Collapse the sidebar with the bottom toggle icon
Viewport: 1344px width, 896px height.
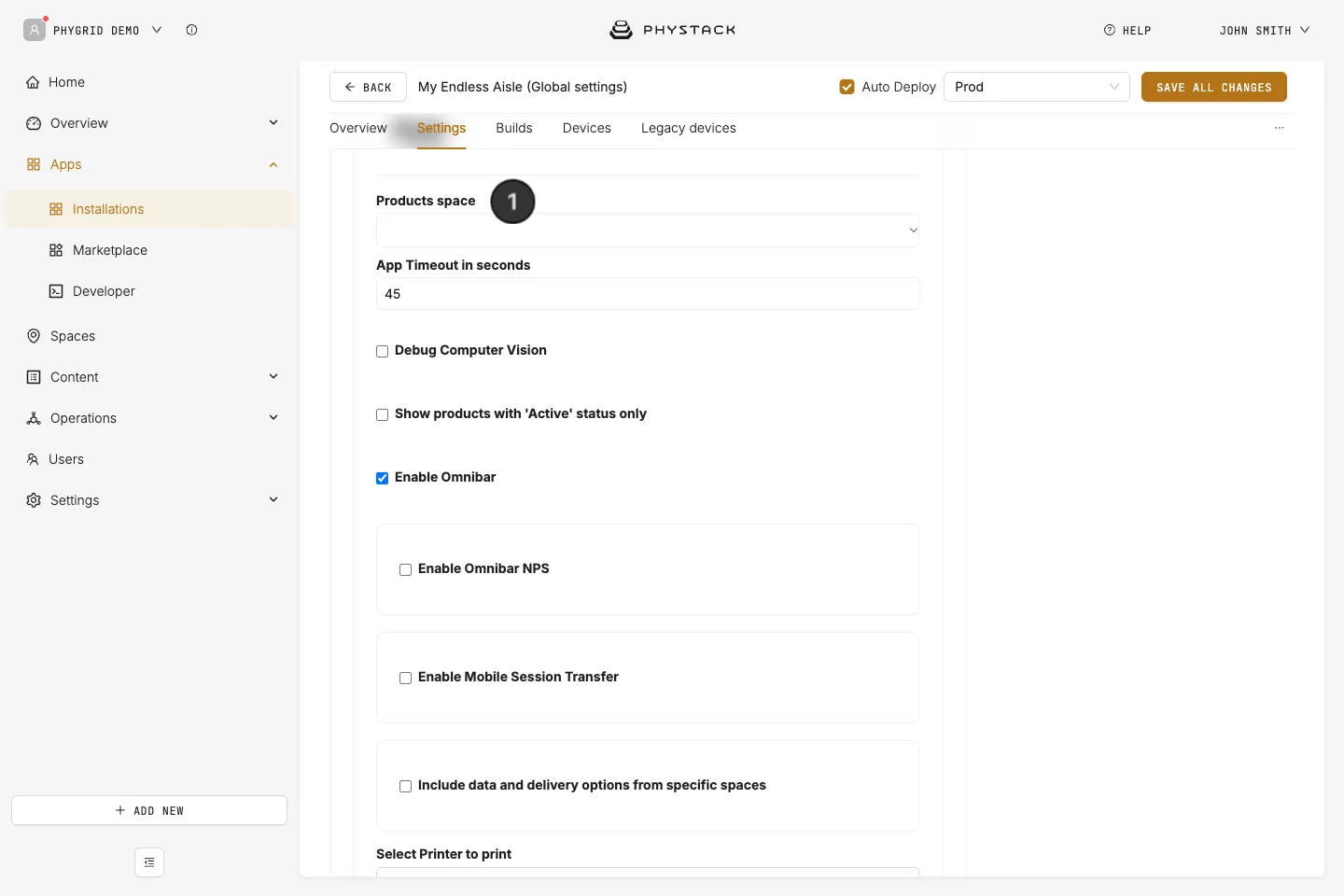[149, 862]
